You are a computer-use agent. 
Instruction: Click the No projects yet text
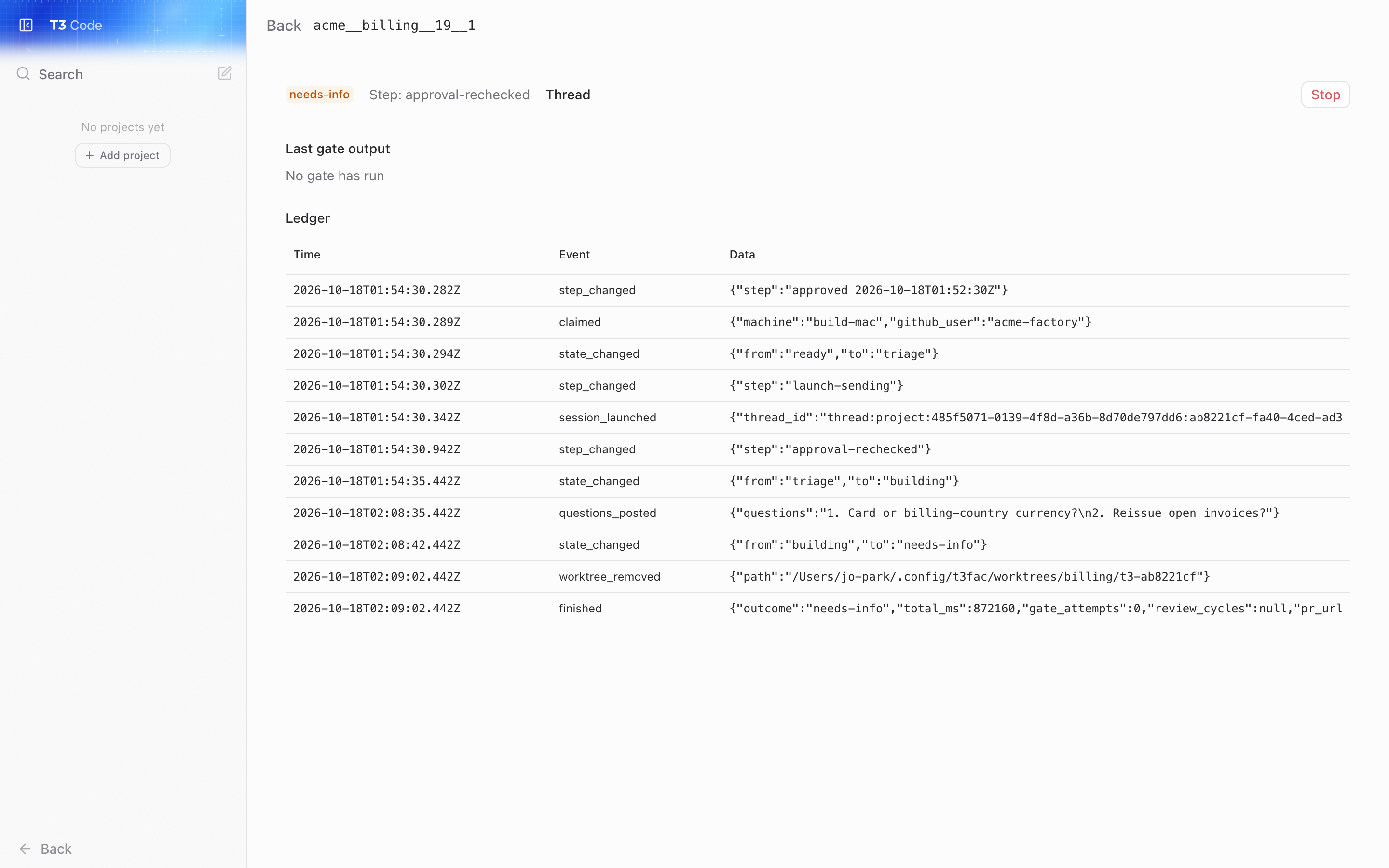[123, 127]
